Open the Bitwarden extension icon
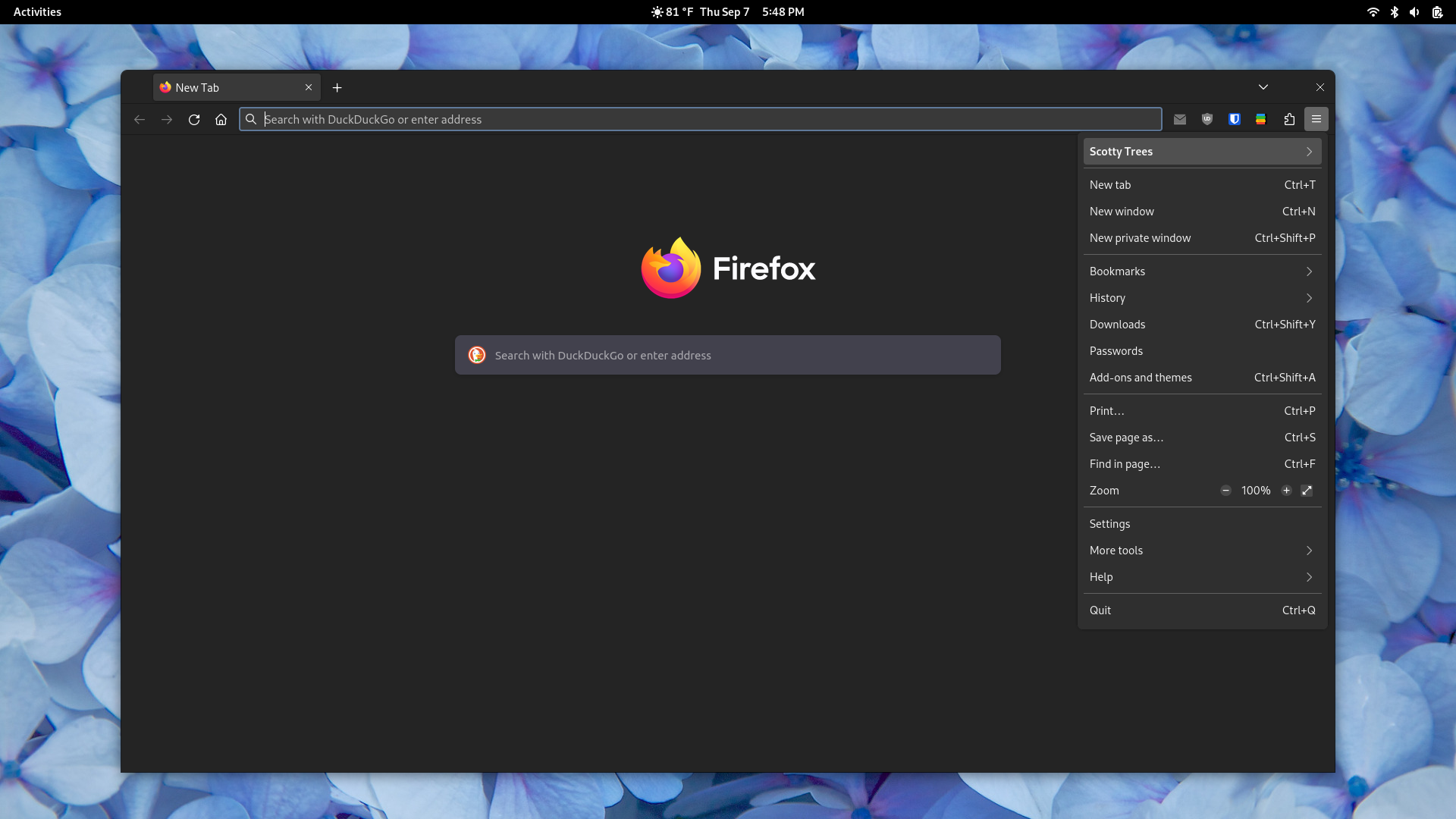The image size is (1456, 819). pyautogui.click(x=1235, y=119)
